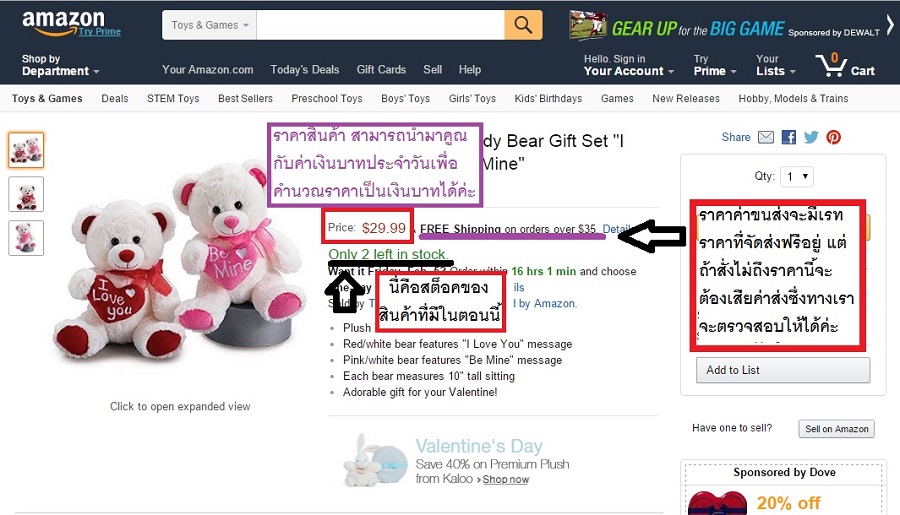The height and width of the screenshot is (515, 900).
Task: Open Your Account dropdown
Action: [x=629, y=65]
